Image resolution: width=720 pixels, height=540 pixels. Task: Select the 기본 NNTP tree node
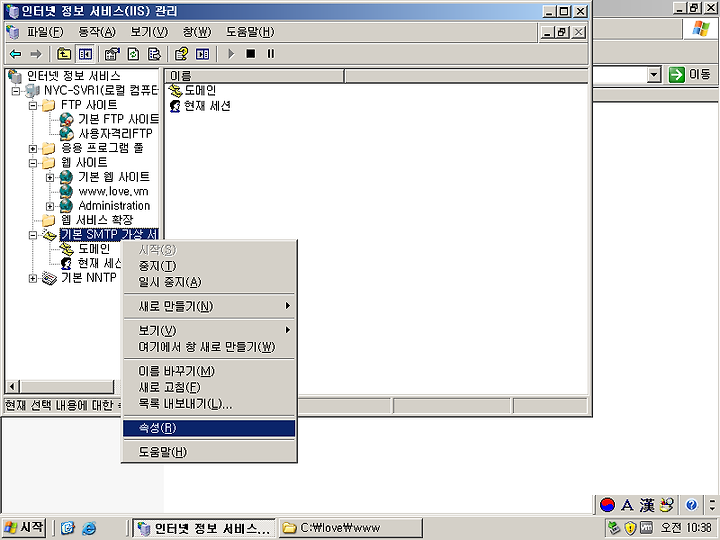click(89, 278)
